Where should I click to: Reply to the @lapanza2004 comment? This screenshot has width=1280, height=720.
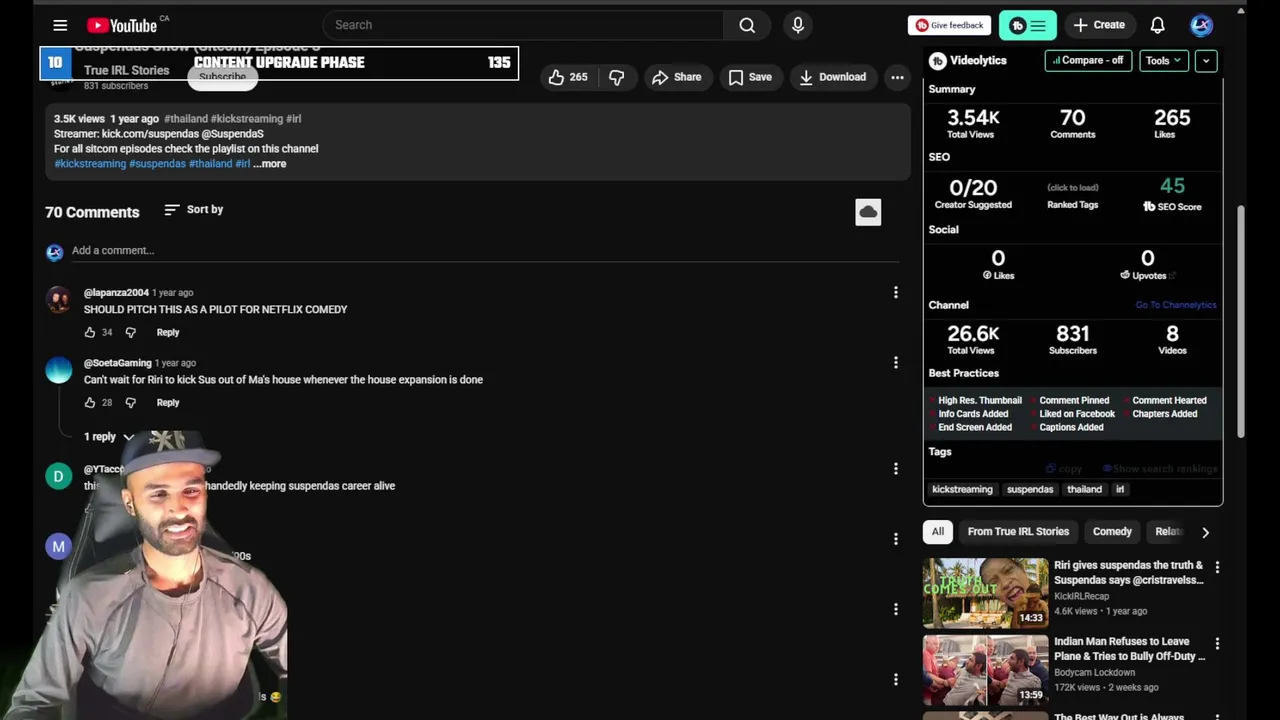(168, 332)
